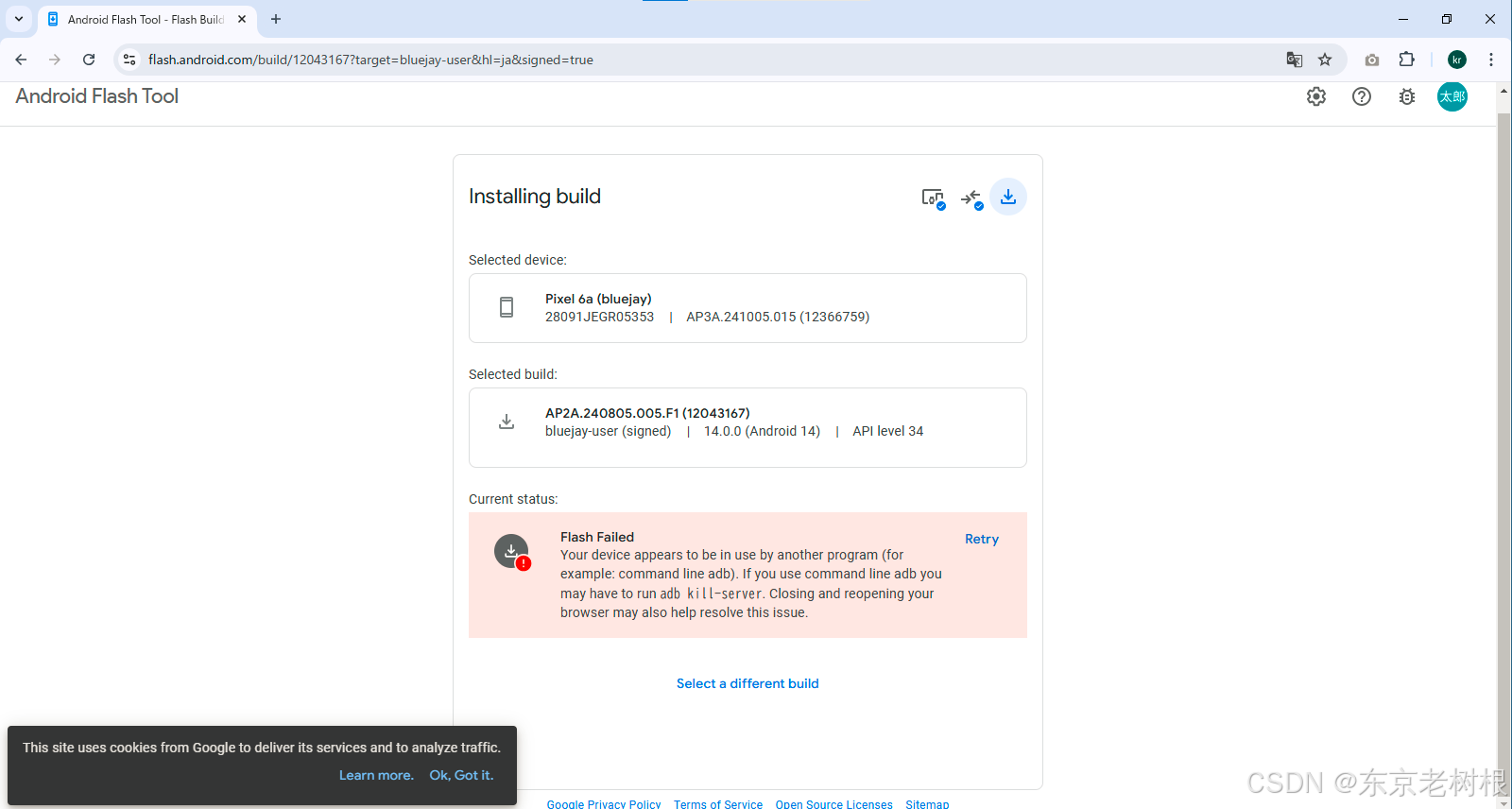Screen dimensions: 1512x809
Task: Select a different build link
Action: point(747,683)
